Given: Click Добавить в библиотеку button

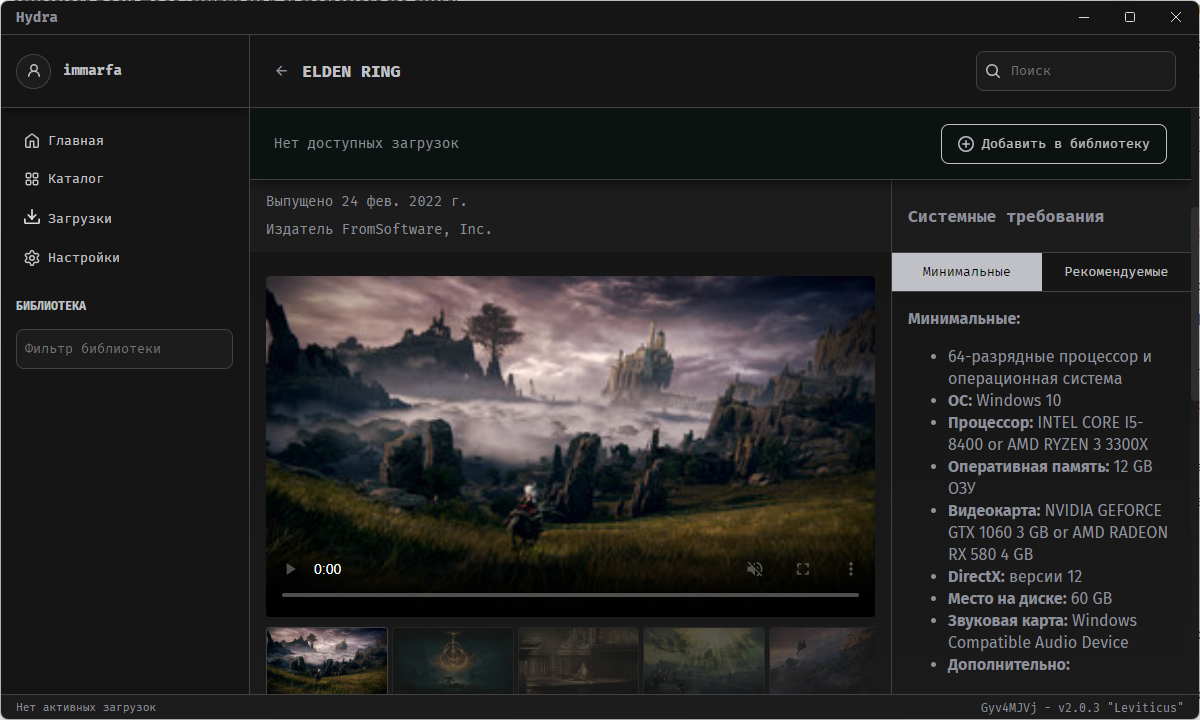Looking at the screenshot, I should tap(1053, 144).
